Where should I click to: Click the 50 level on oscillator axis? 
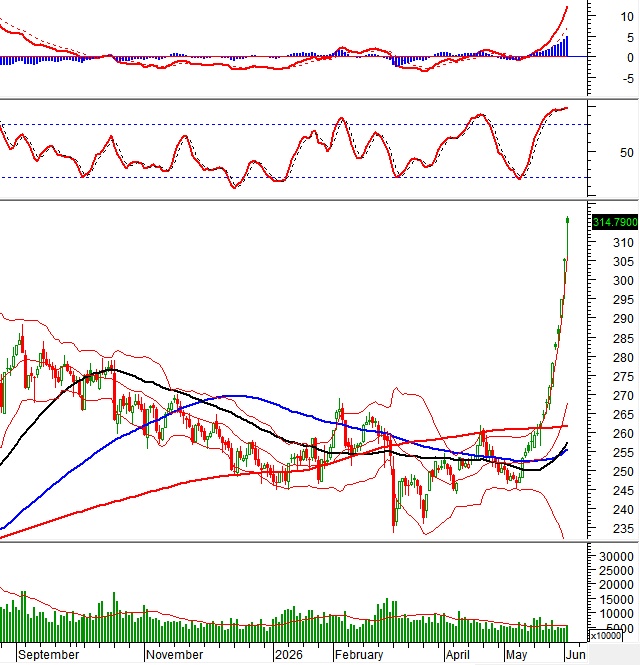tap(626, 152)
